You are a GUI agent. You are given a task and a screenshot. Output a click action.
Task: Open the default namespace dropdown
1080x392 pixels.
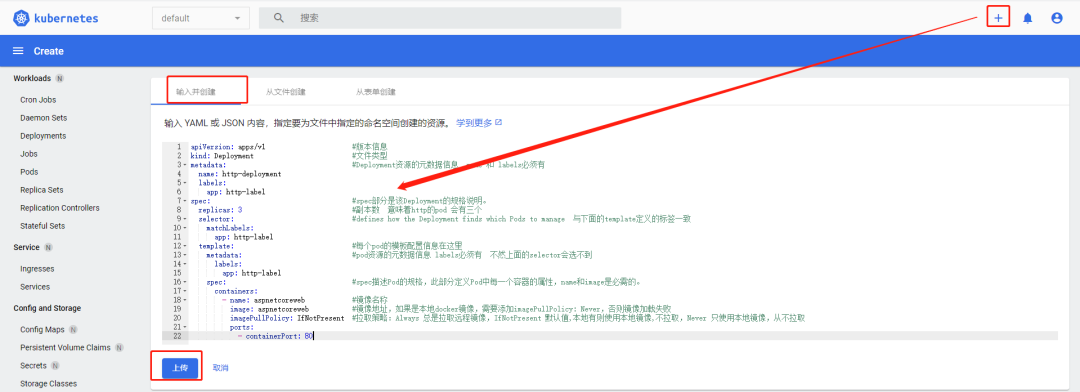pos(200,18)
